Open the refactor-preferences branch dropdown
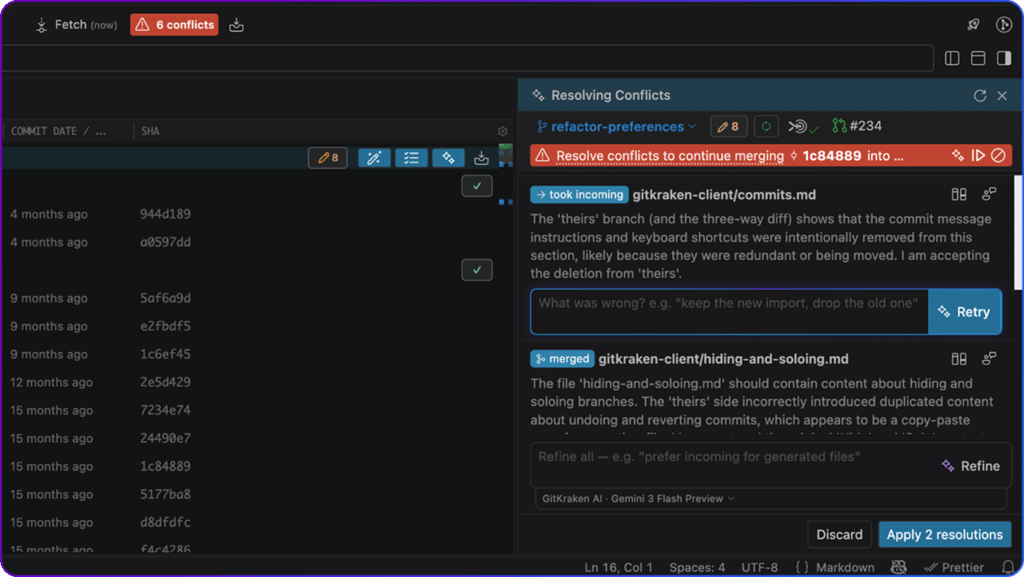This screenshot has height=577, width=1024. click(616, 126)
